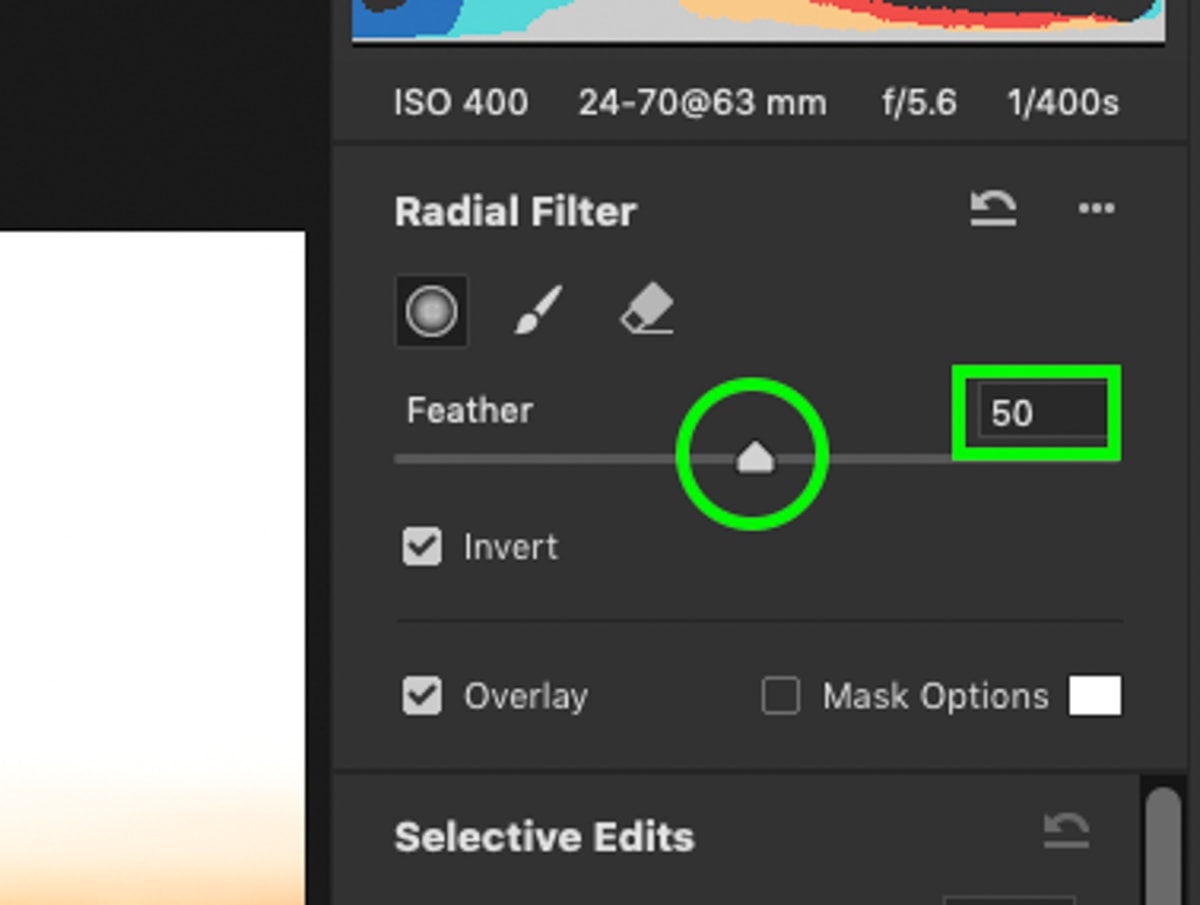Select the eraser tool icon
1200x905 pixels.
pyautogui.click(x=646, y=308)
